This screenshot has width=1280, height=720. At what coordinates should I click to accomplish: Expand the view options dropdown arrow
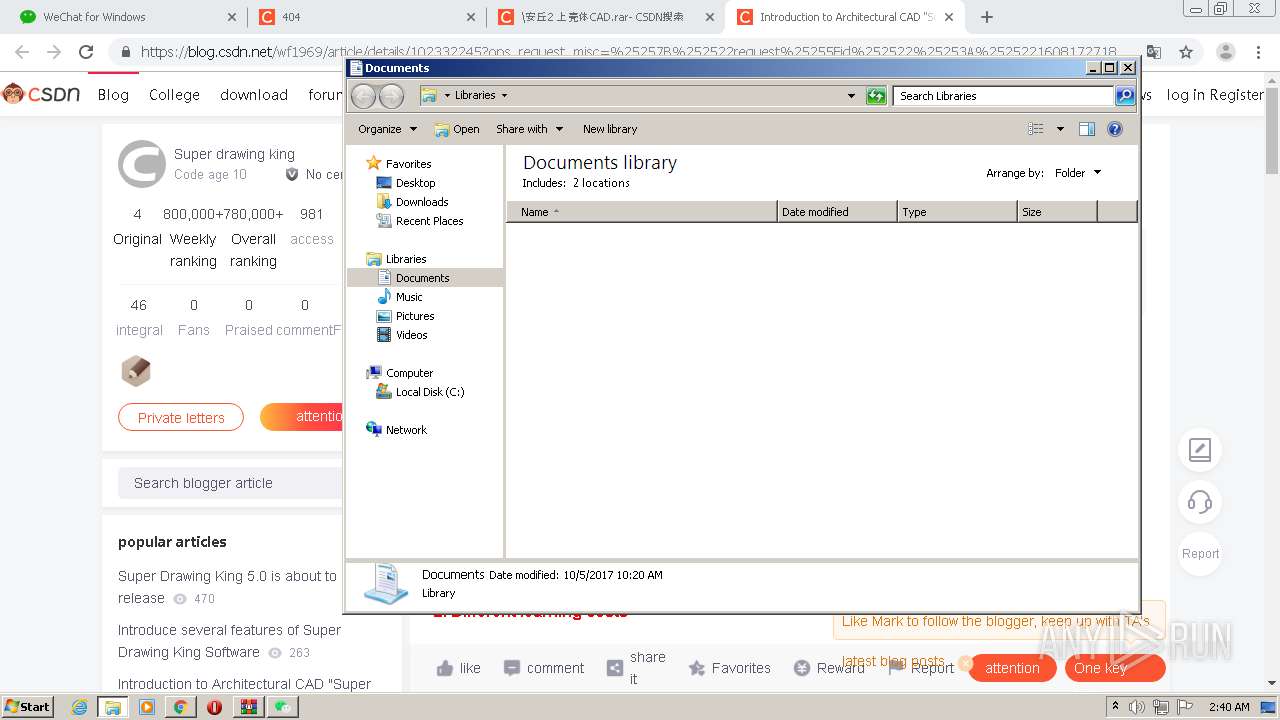click(1060, 129)
